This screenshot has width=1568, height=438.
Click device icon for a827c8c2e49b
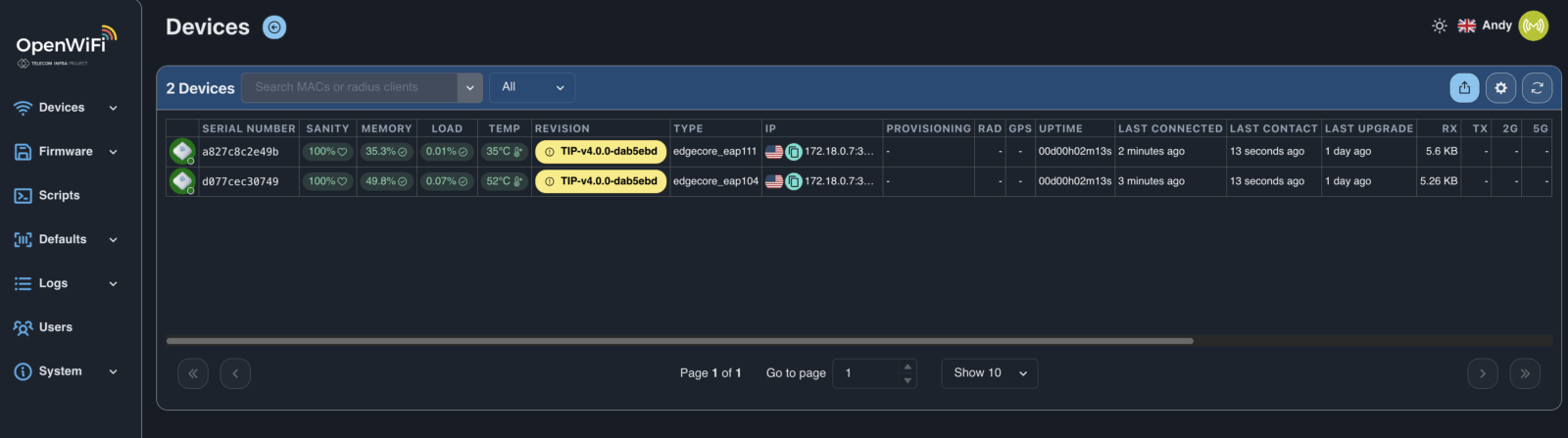pyautogui.click(x=182, y=151)
